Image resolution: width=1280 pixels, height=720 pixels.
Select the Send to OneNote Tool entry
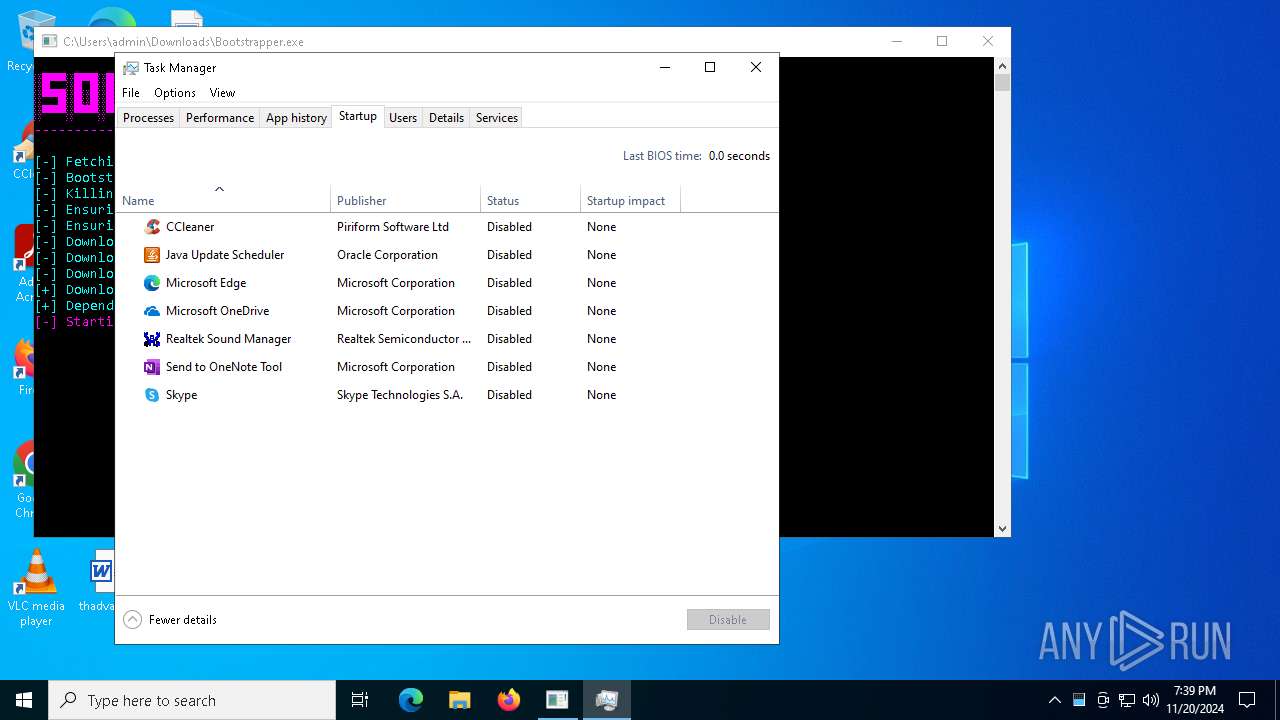pyautogui.click(x=224, y=367)
